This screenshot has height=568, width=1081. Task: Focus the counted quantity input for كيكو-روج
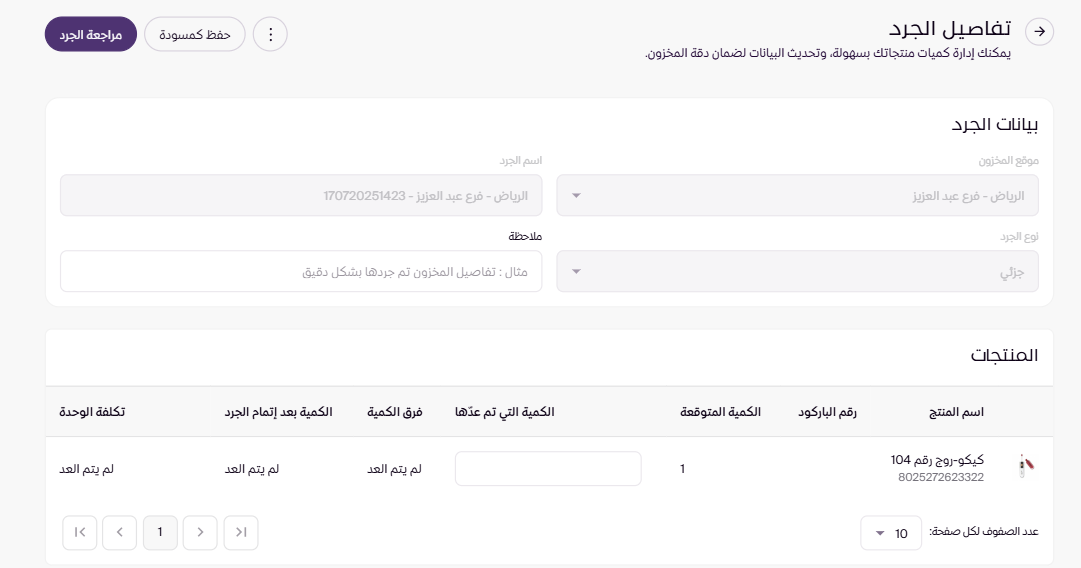[548, 468]
